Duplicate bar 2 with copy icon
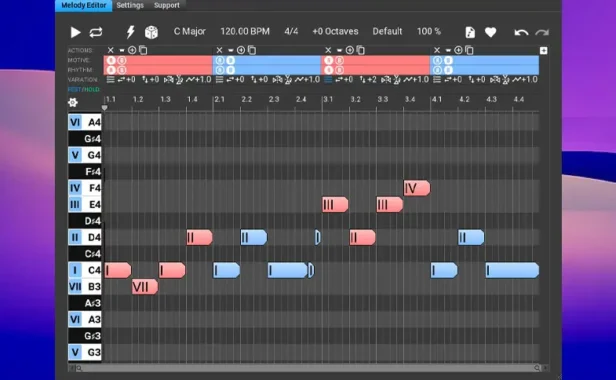 [252, 50]
